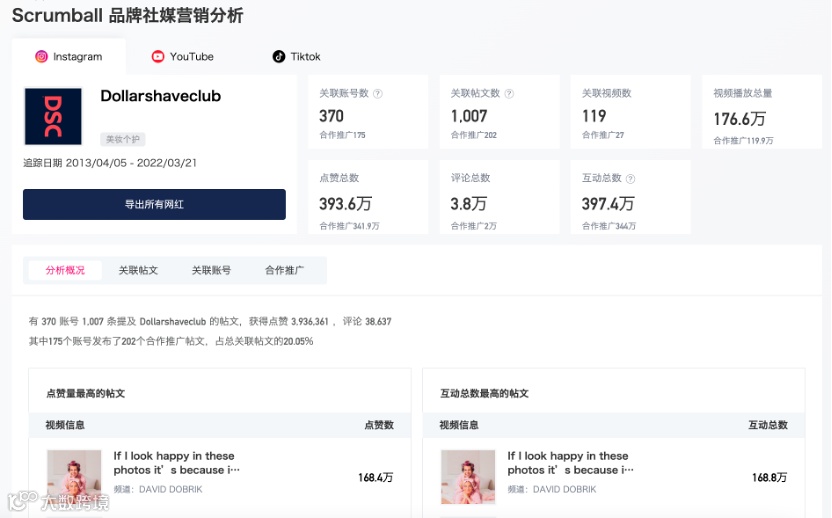Image resolution: width=832 pixels, height=518 pixels.
Task: Click the DSC brand logo
Action: tap(53, 117)
